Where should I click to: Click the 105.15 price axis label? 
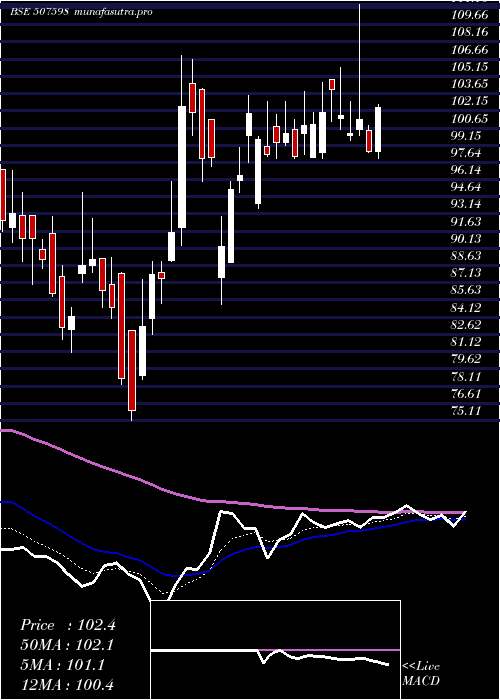(469, 67)
